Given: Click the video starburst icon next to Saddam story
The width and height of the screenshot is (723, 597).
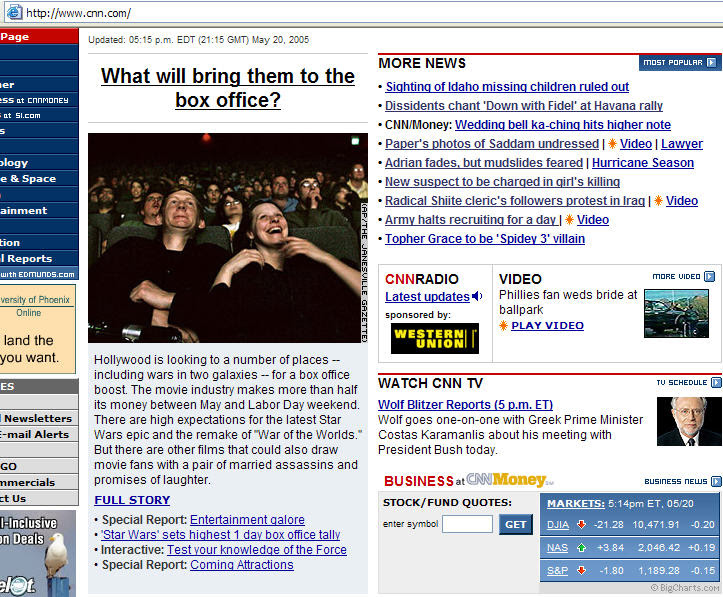Looking at the screenshot, I should 612,144.
